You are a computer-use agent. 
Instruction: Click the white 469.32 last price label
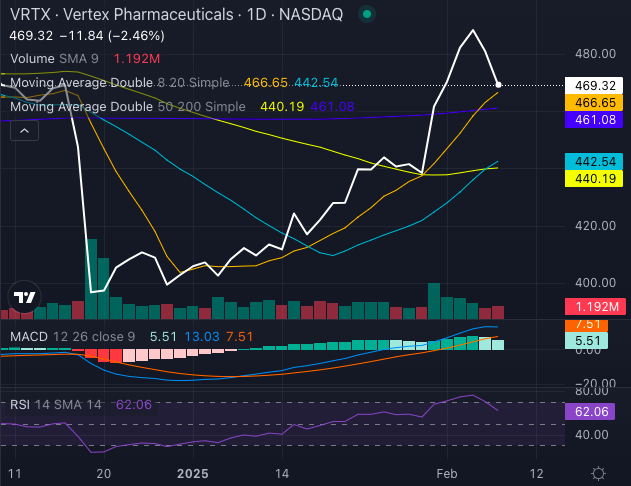(x=594, y=85)
